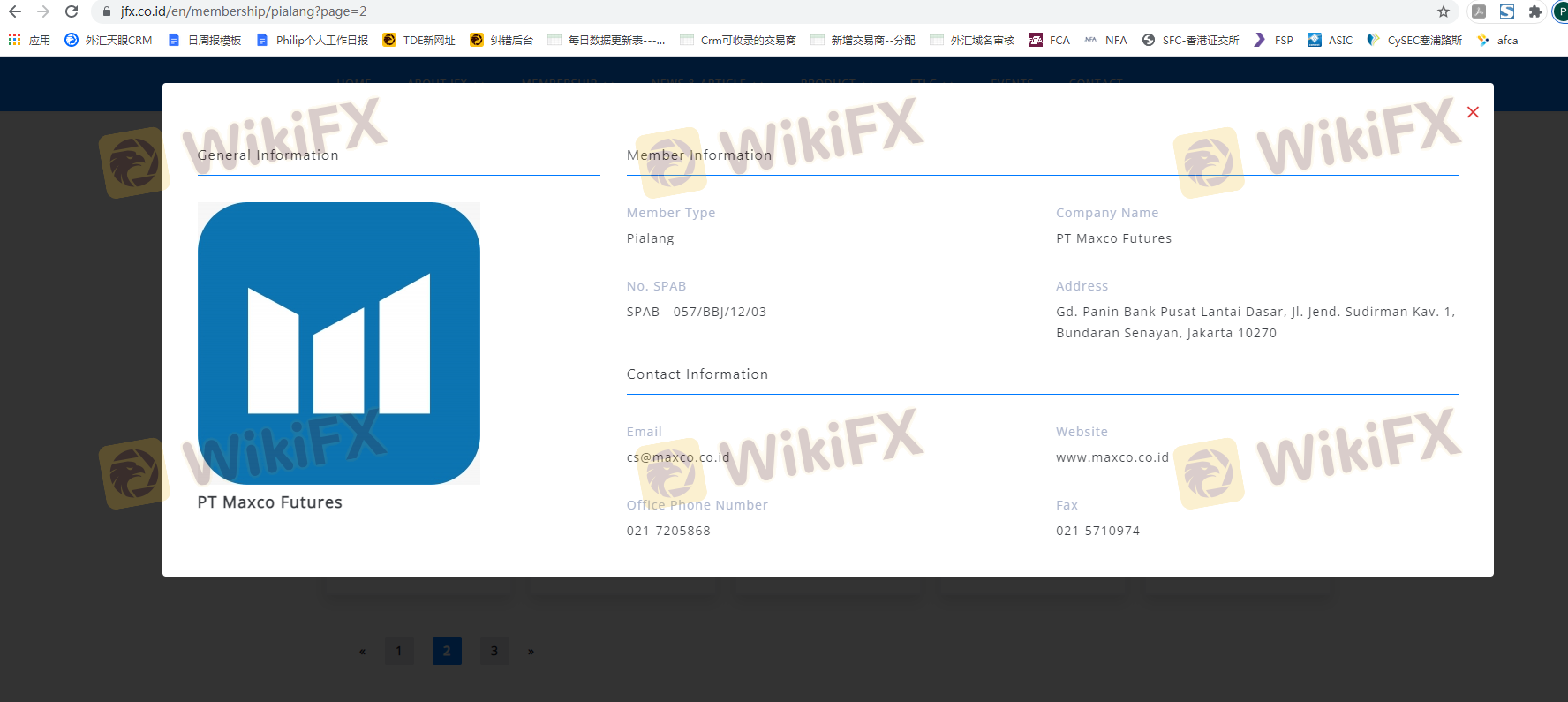
Task: Click the jfx.co.id address bar URL
Action: [x=244, y=11]
